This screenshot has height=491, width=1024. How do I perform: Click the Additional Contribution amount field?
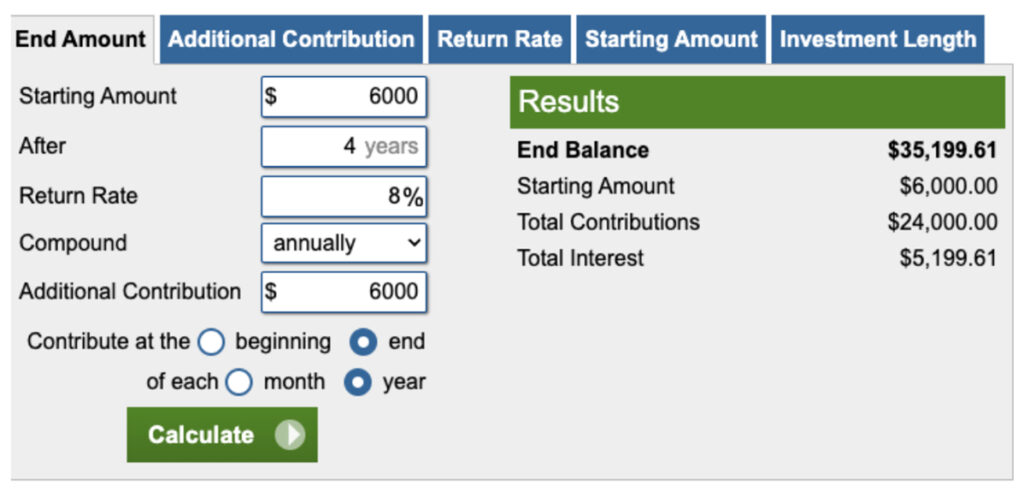coord(344,292)
